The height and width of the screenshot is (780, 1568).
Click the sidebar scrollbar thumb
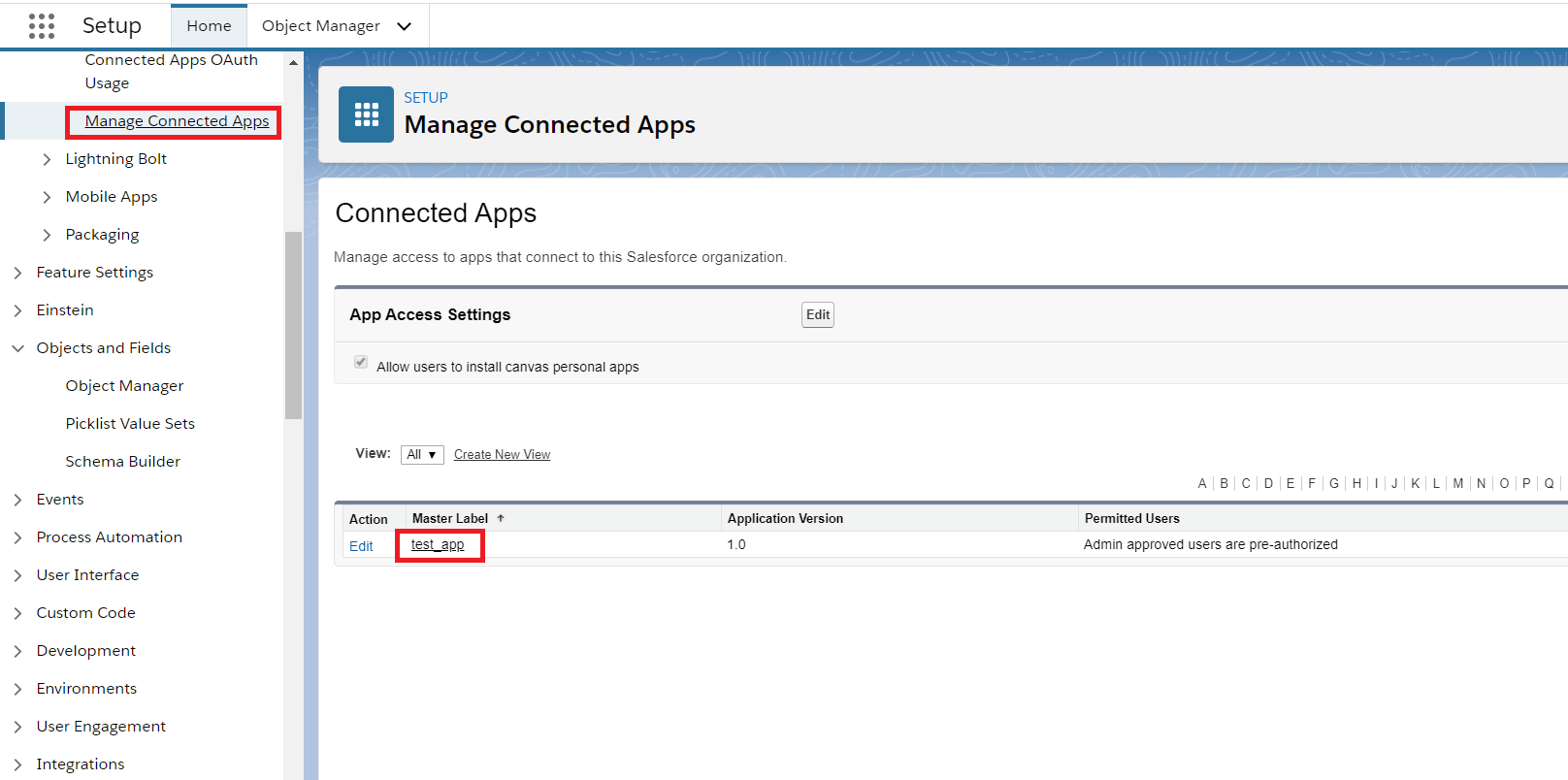[x=294, y=325]
